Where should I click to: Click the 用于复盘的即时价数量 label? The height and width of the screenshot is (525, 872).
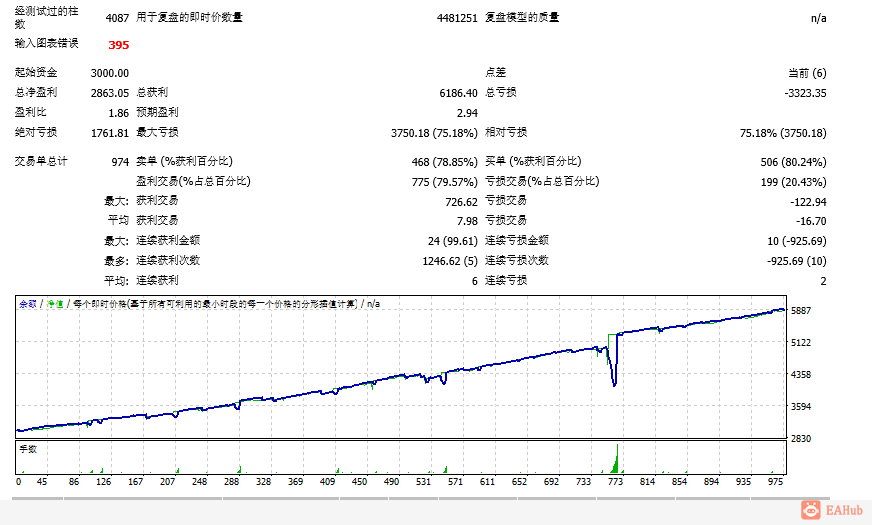click(x=190, y=17)
